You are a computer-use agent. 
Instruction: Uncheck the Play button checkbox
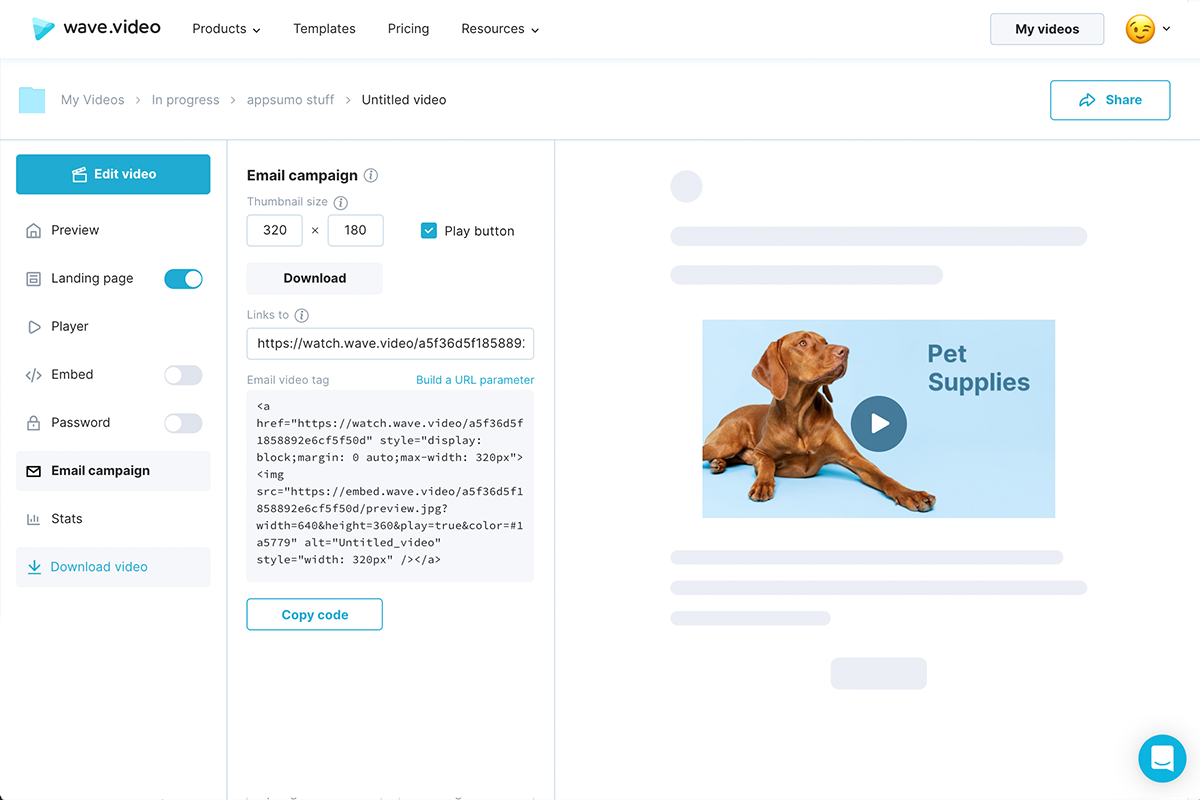click(429, 231)
